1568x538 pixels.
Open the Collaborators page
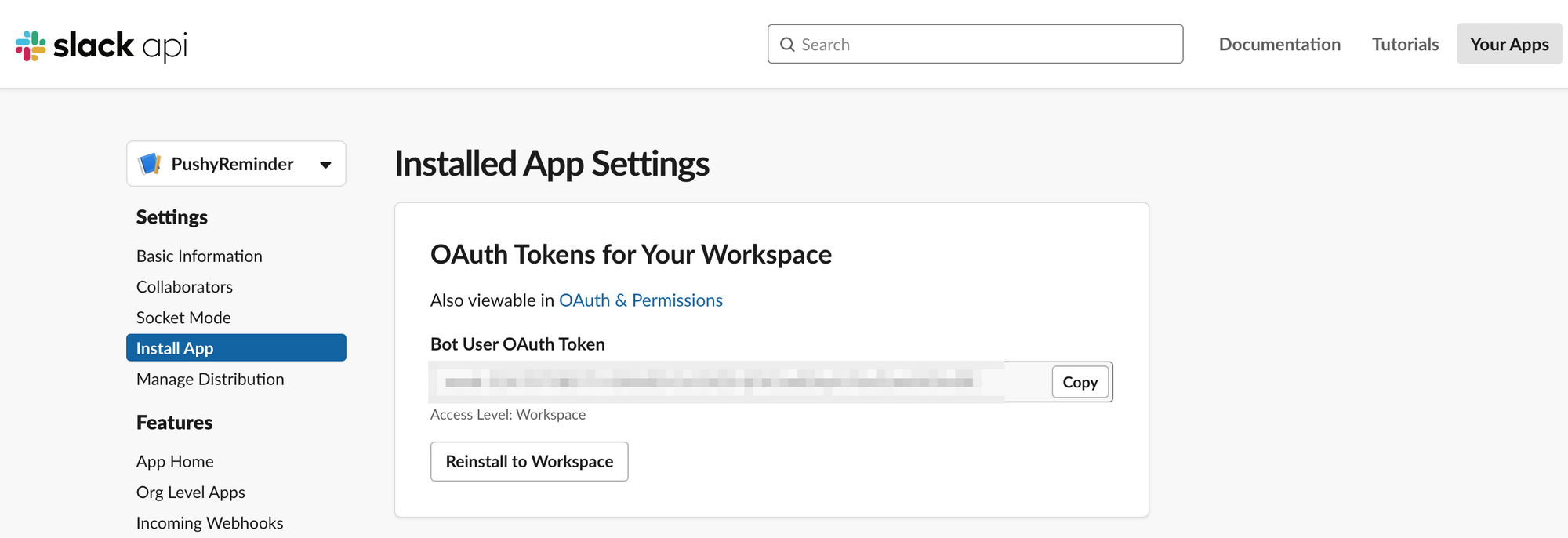click(184, 287)
